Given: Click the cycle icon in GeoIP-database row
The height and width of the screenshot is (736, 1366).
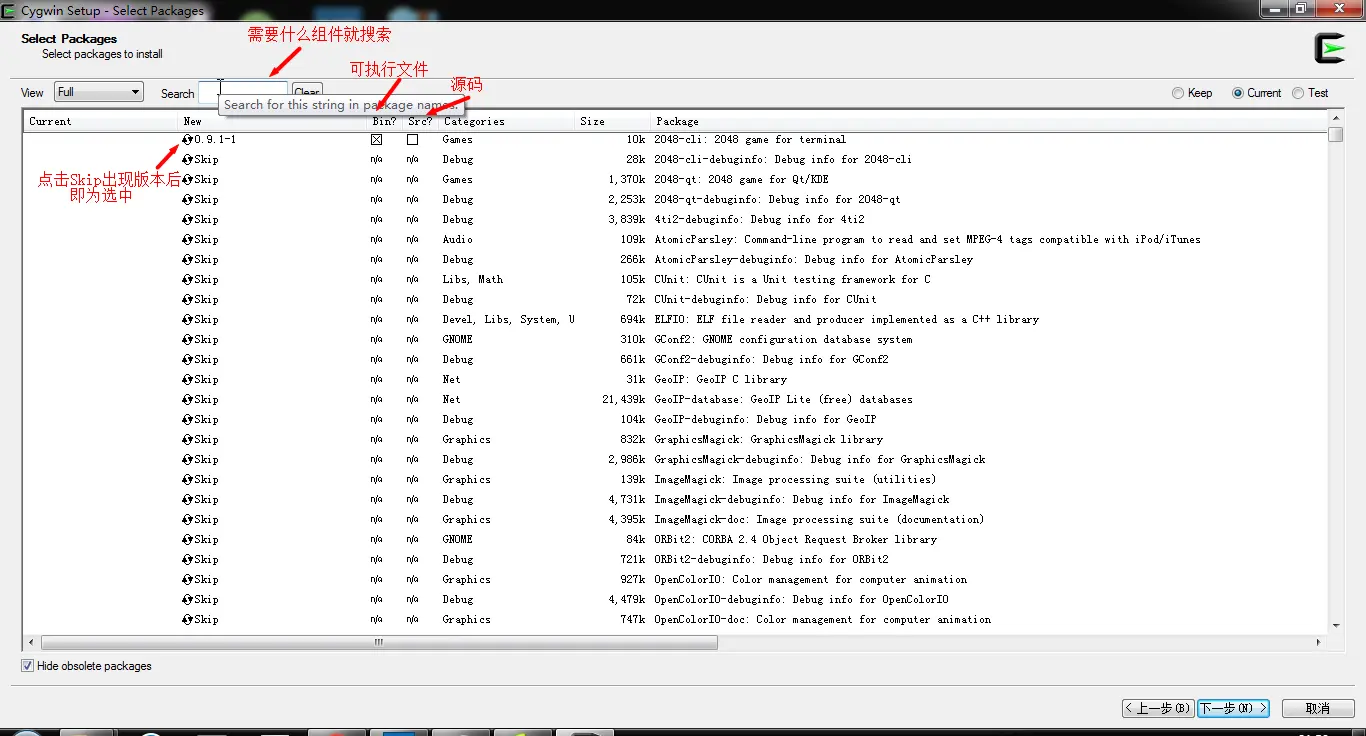Looking at the screenshot, I should (187, 399).
